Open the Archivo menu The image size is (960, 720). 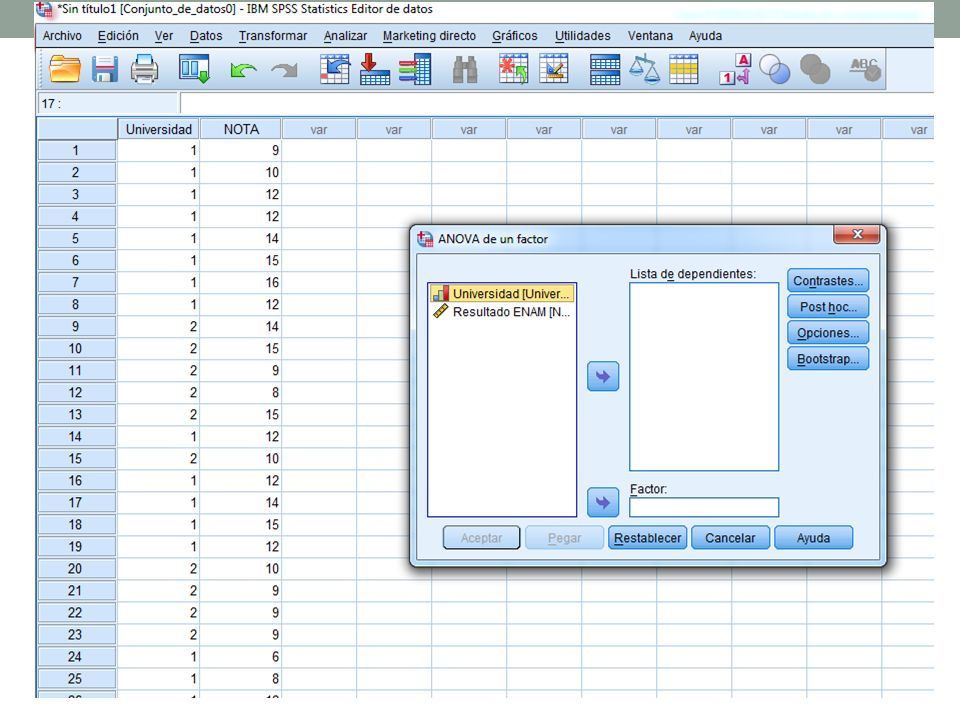pos(62,36)
